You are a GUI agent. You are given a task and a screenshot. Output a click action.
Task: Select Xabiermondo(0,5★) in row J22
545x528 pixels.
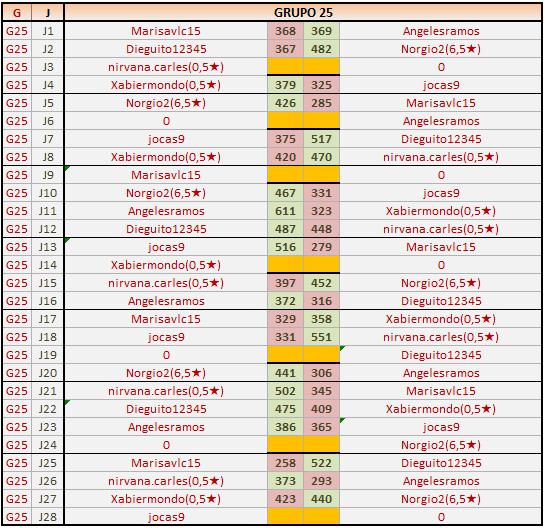pyautogui.click(x=441, y=409)
